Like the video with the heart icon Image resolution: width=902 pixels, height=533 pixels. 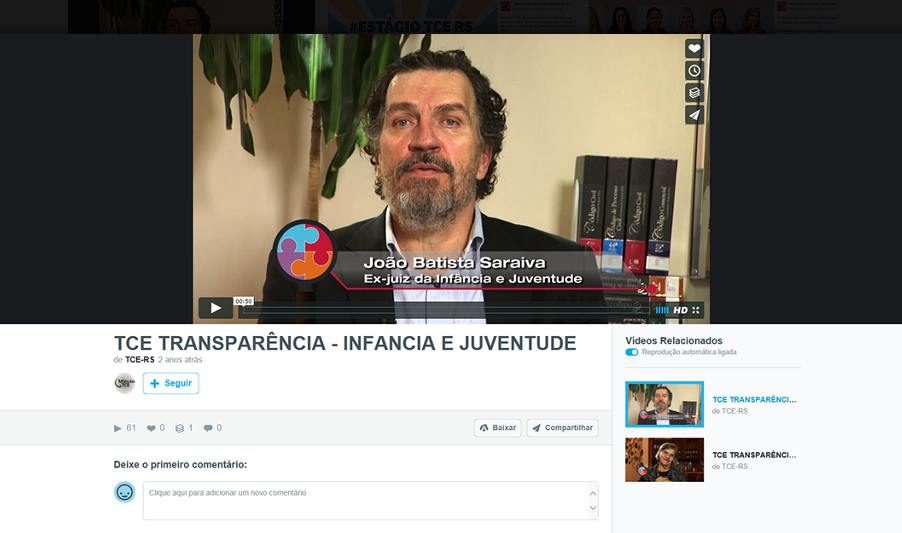[x=694, y=48]
